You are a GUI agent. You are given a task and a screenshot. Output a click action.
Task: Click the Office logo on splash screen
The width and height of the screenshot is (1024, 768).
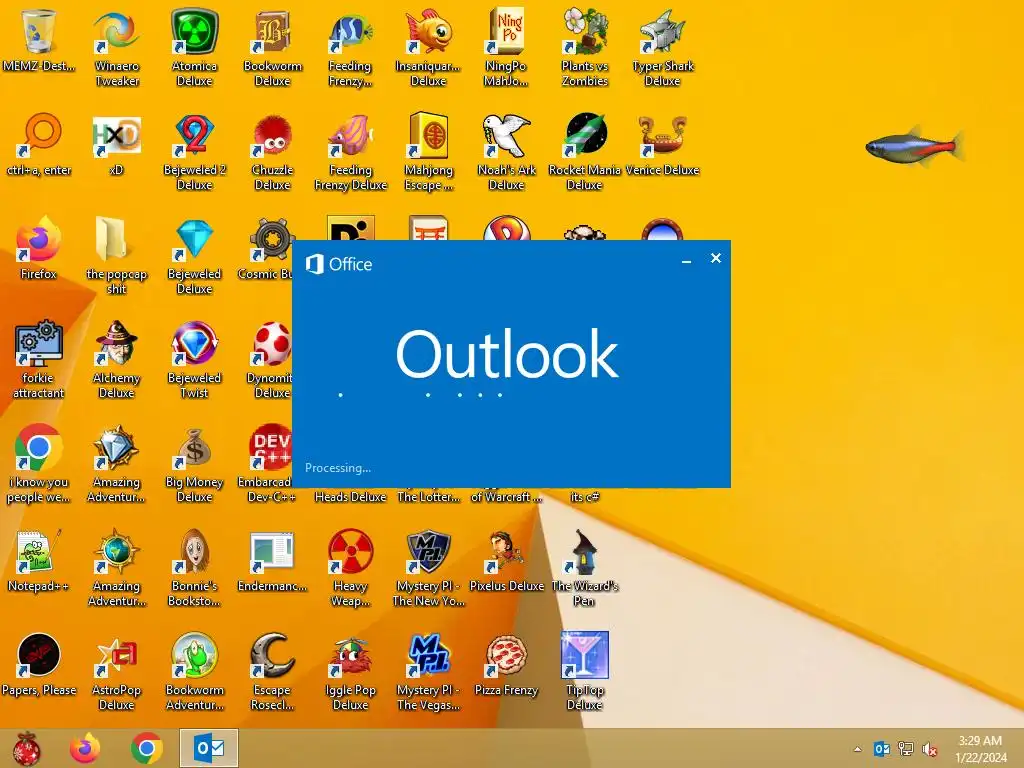click(339, 264)
